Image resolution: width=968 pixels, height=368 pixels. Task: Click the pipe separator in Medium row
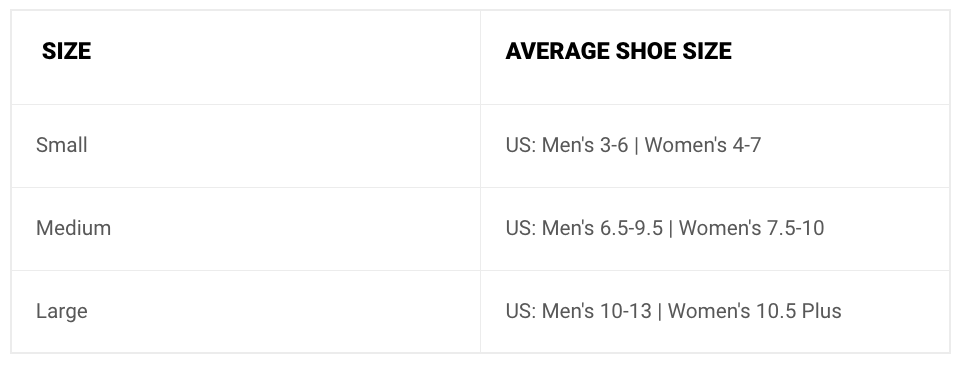(671, 228)
